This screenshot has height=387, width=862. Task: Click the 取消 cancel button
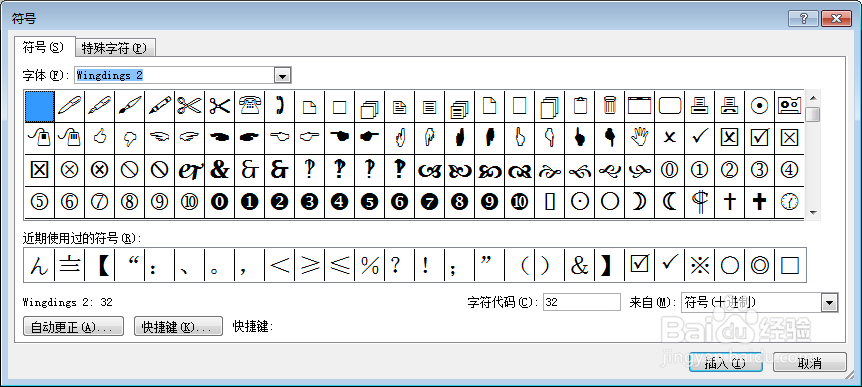coord(810,363)
